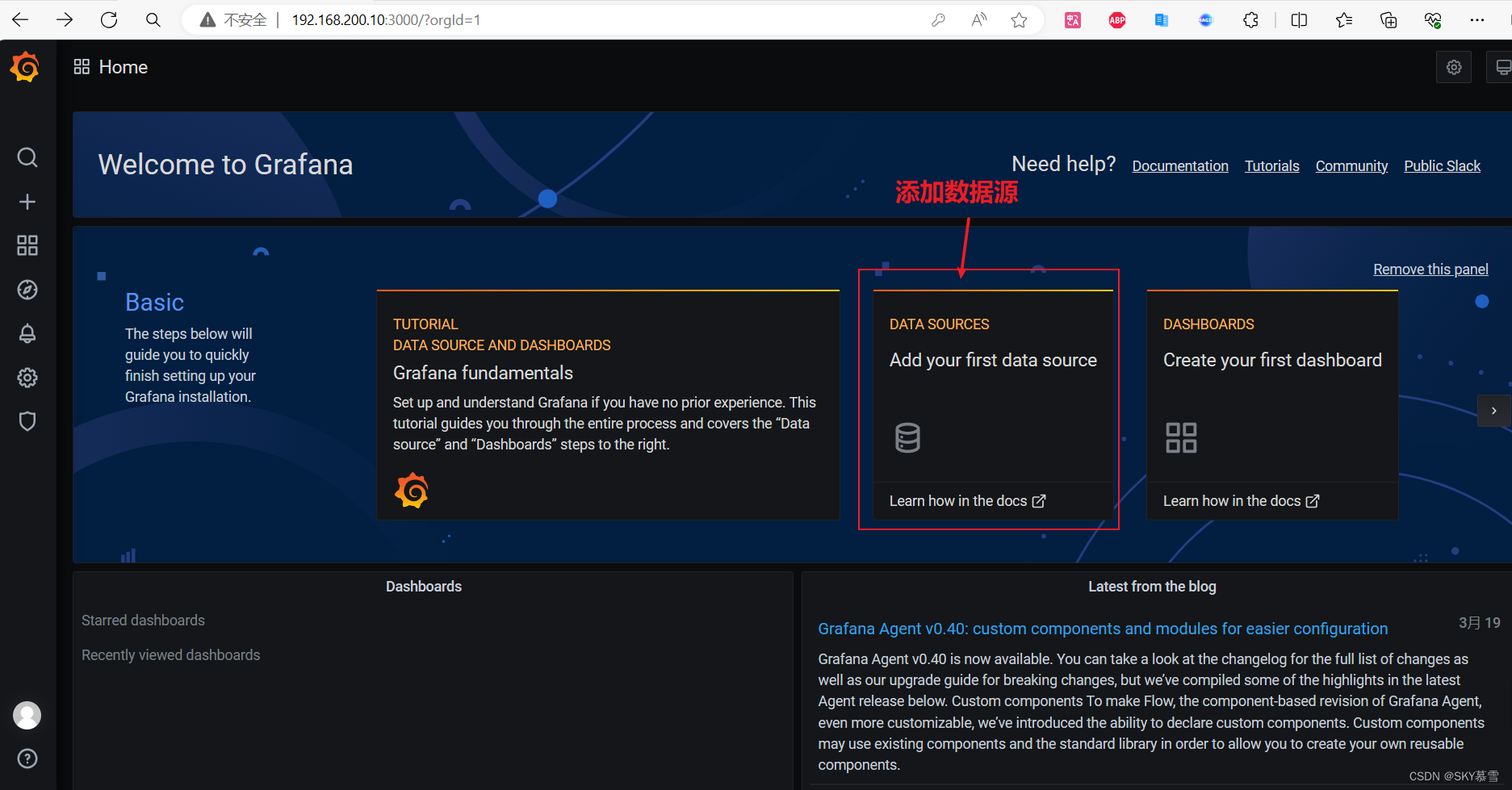1512x790 pixels.
Task: Click Remove this panel link
Action: [1430, 270]
